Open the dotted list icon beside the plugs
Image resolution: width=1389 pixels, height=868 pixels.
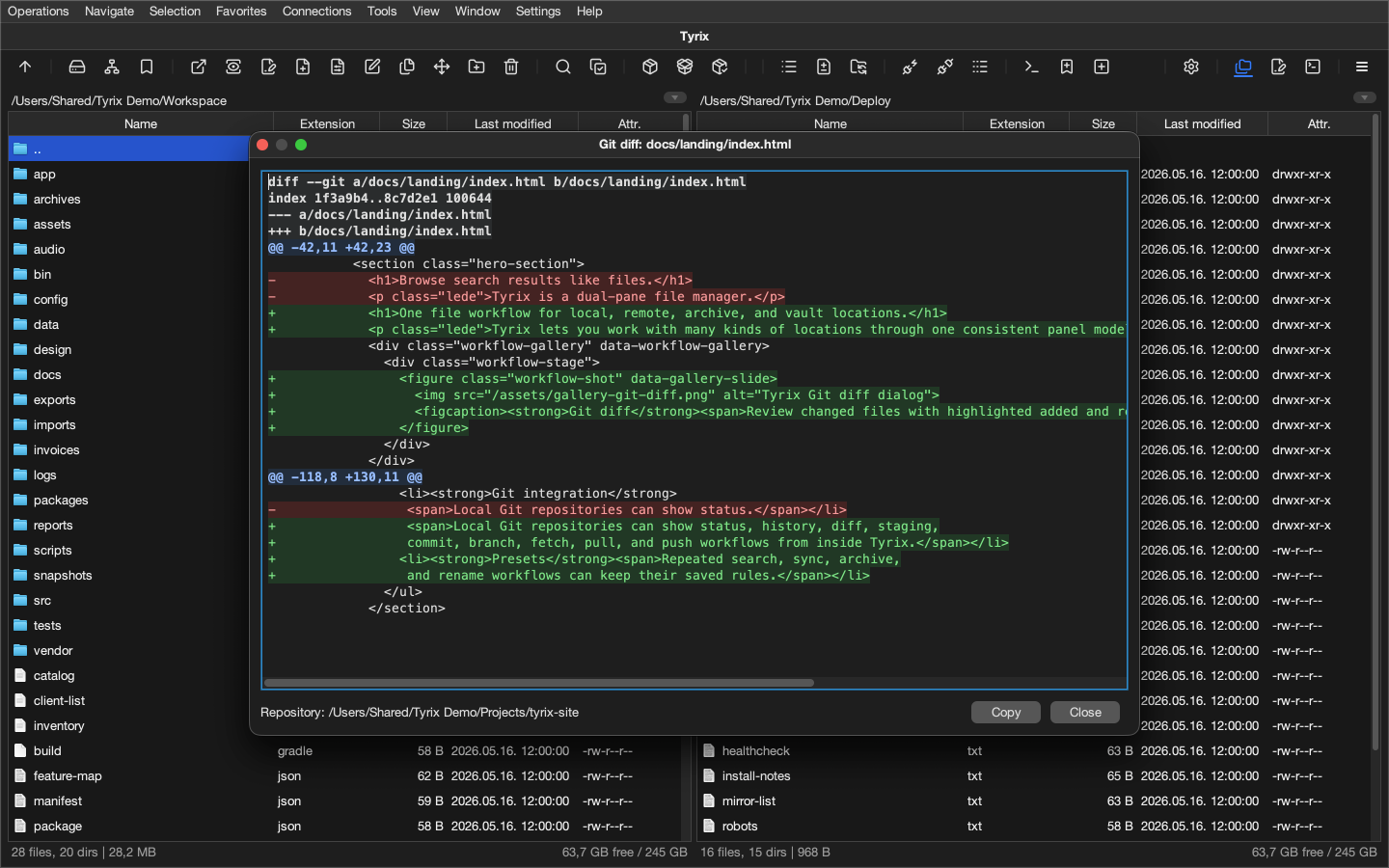[x=980, y=67]
